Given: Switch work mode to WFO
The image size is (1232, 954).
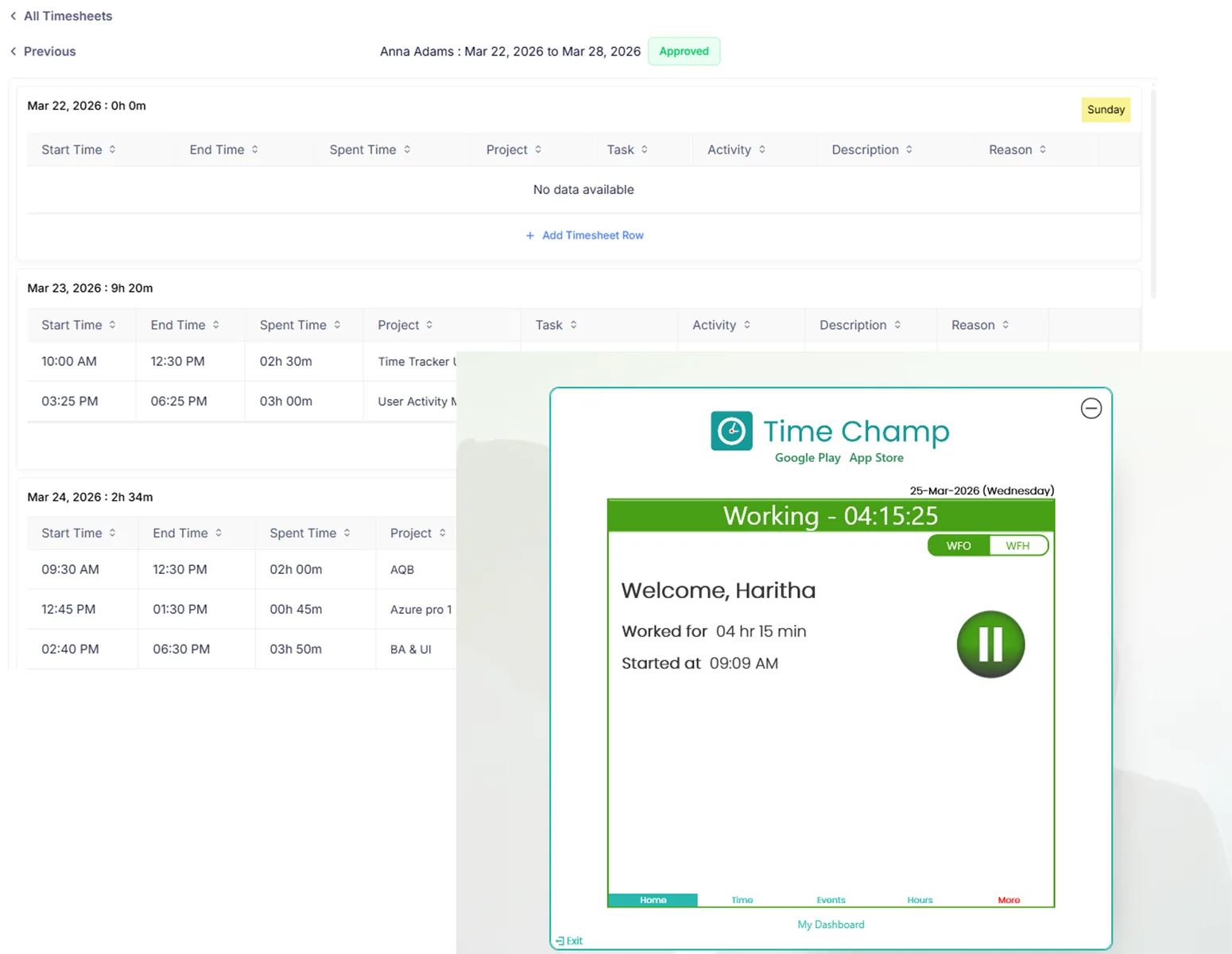Looking at the screenshot, I should click(959, 545).
